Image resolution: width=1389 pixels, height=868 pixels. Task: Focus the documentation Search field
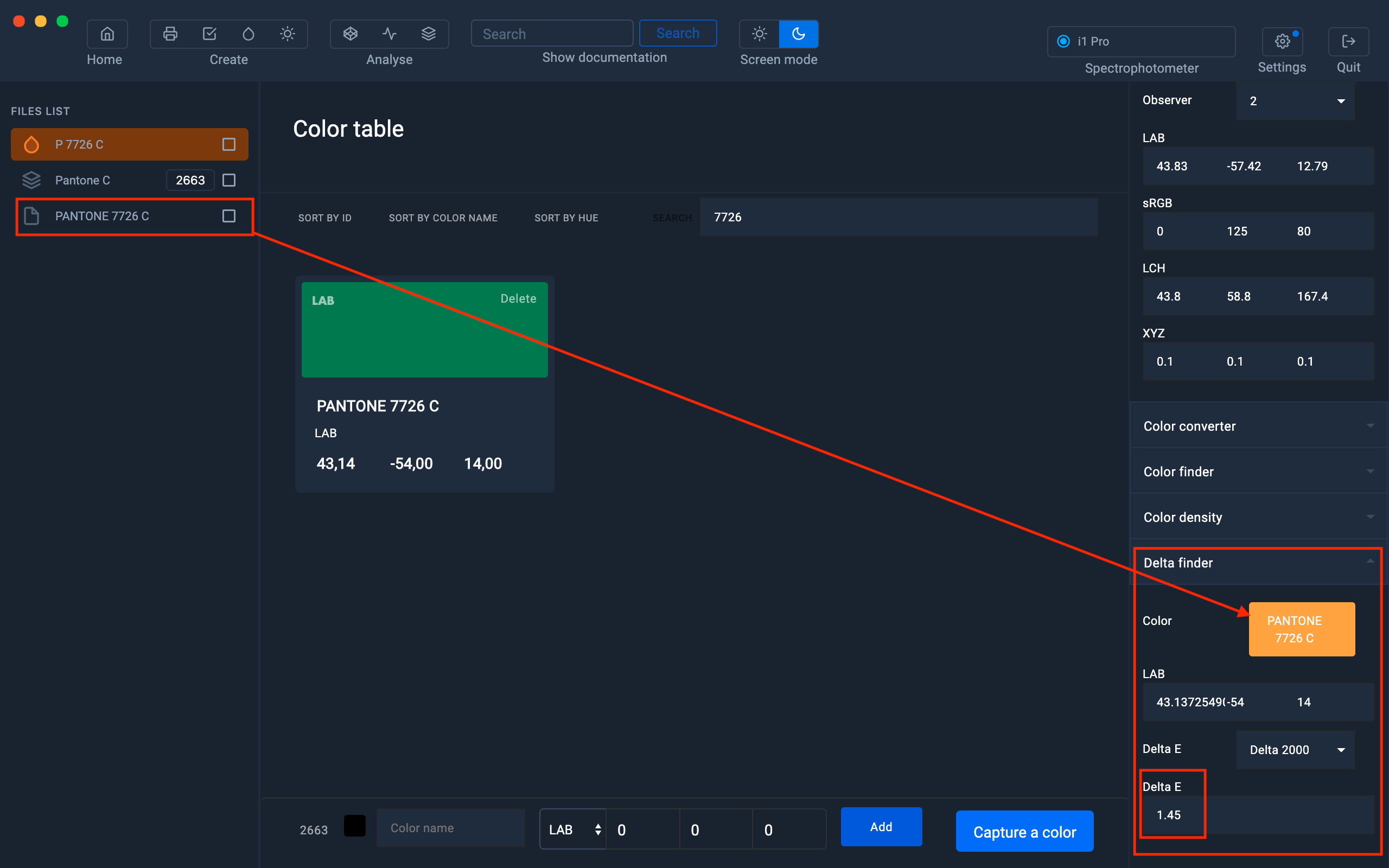tap(552, 33)
